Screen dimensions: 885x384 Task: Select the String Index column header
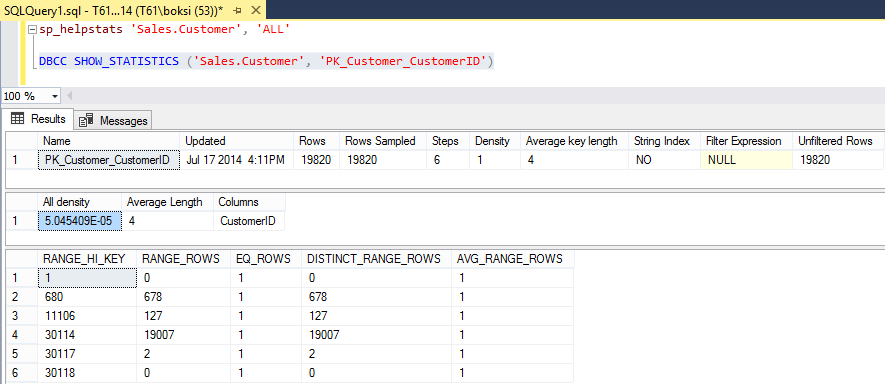[x=664, y=141]
